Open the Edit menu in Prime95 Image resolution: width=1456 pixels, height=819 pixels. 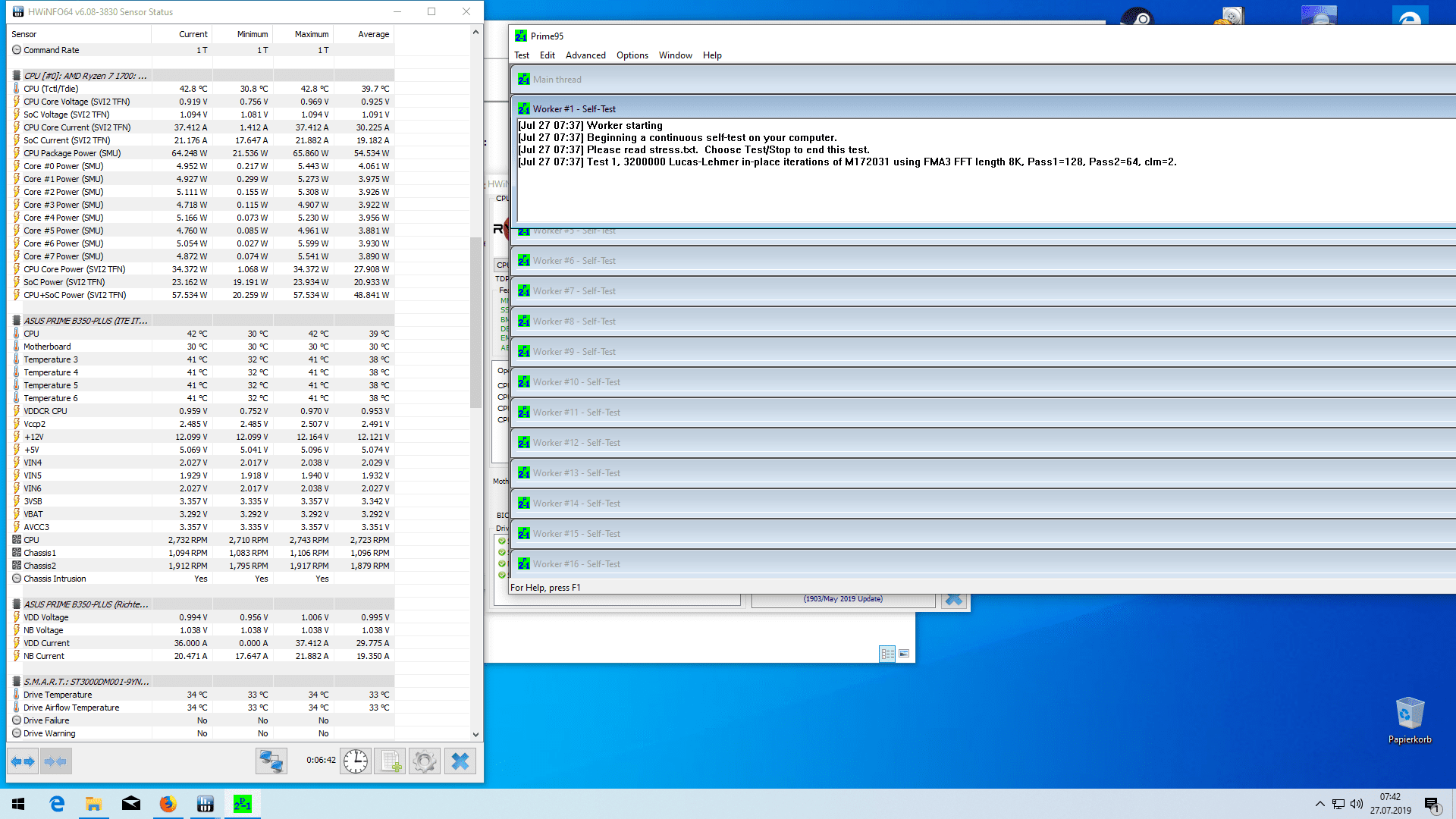tap(548, 55)
